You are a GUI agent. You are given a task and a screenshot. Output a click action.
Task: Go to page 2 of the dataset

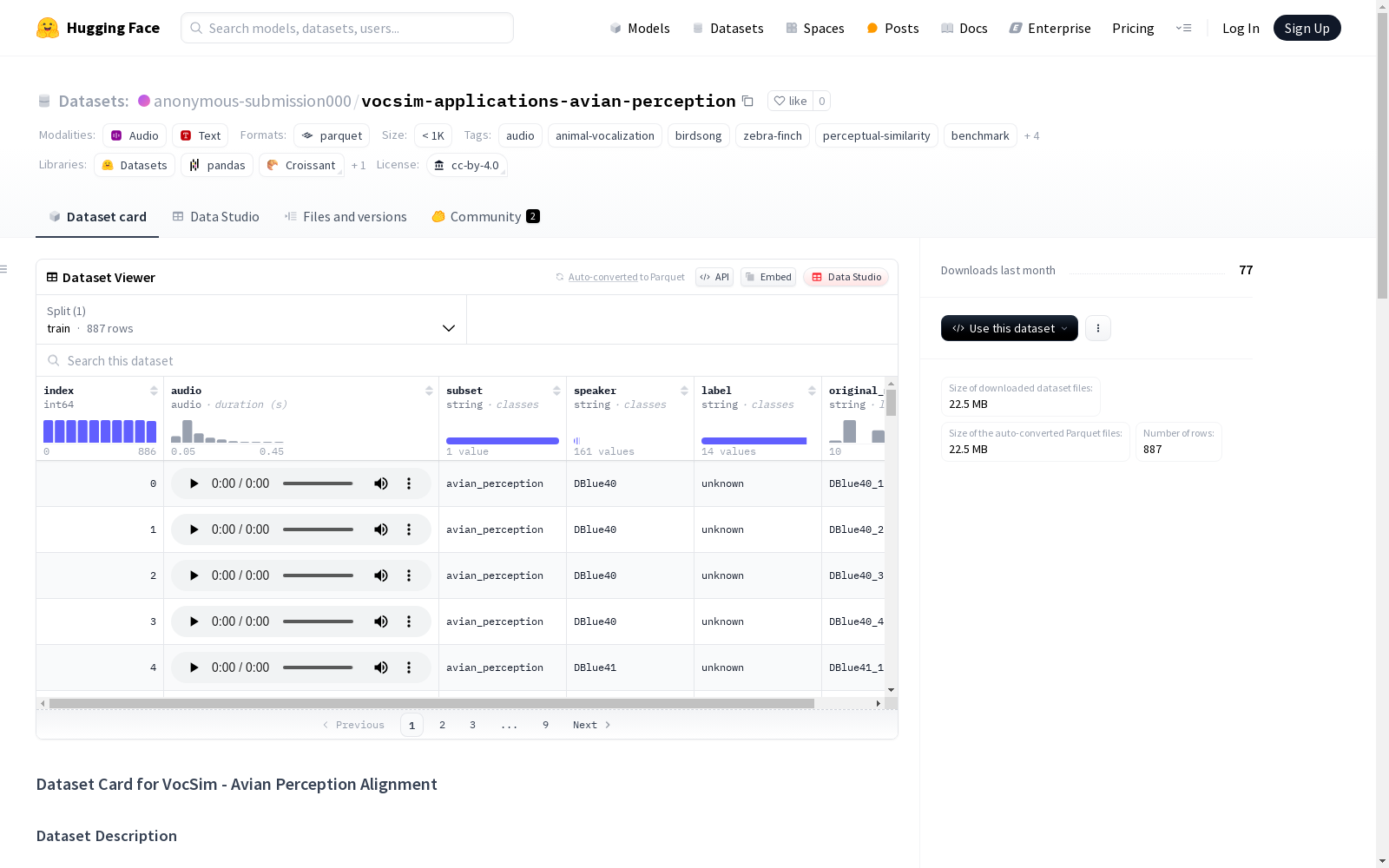point(442,725)
